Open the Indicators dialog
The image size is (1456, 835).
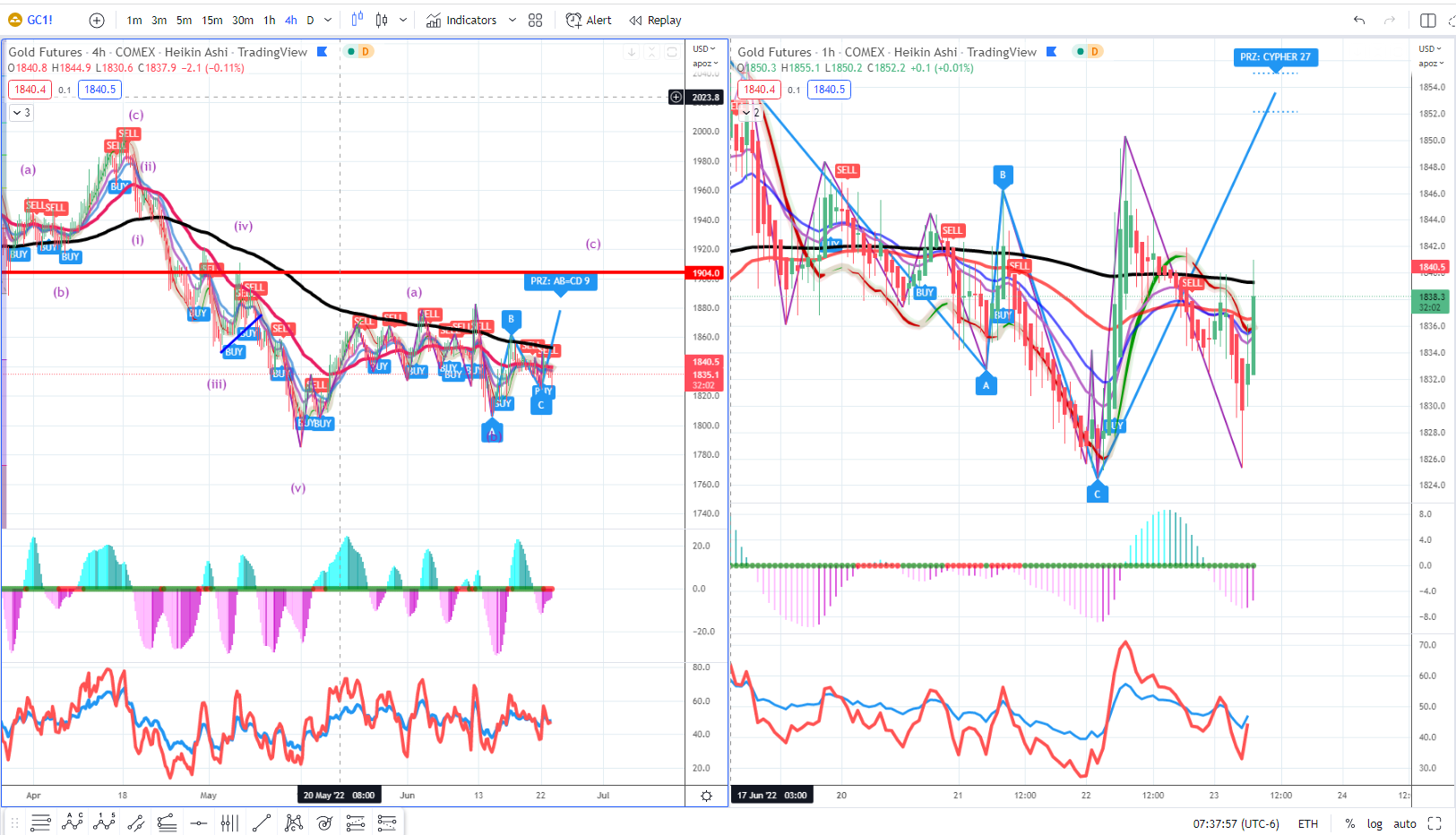click(461, 20)
